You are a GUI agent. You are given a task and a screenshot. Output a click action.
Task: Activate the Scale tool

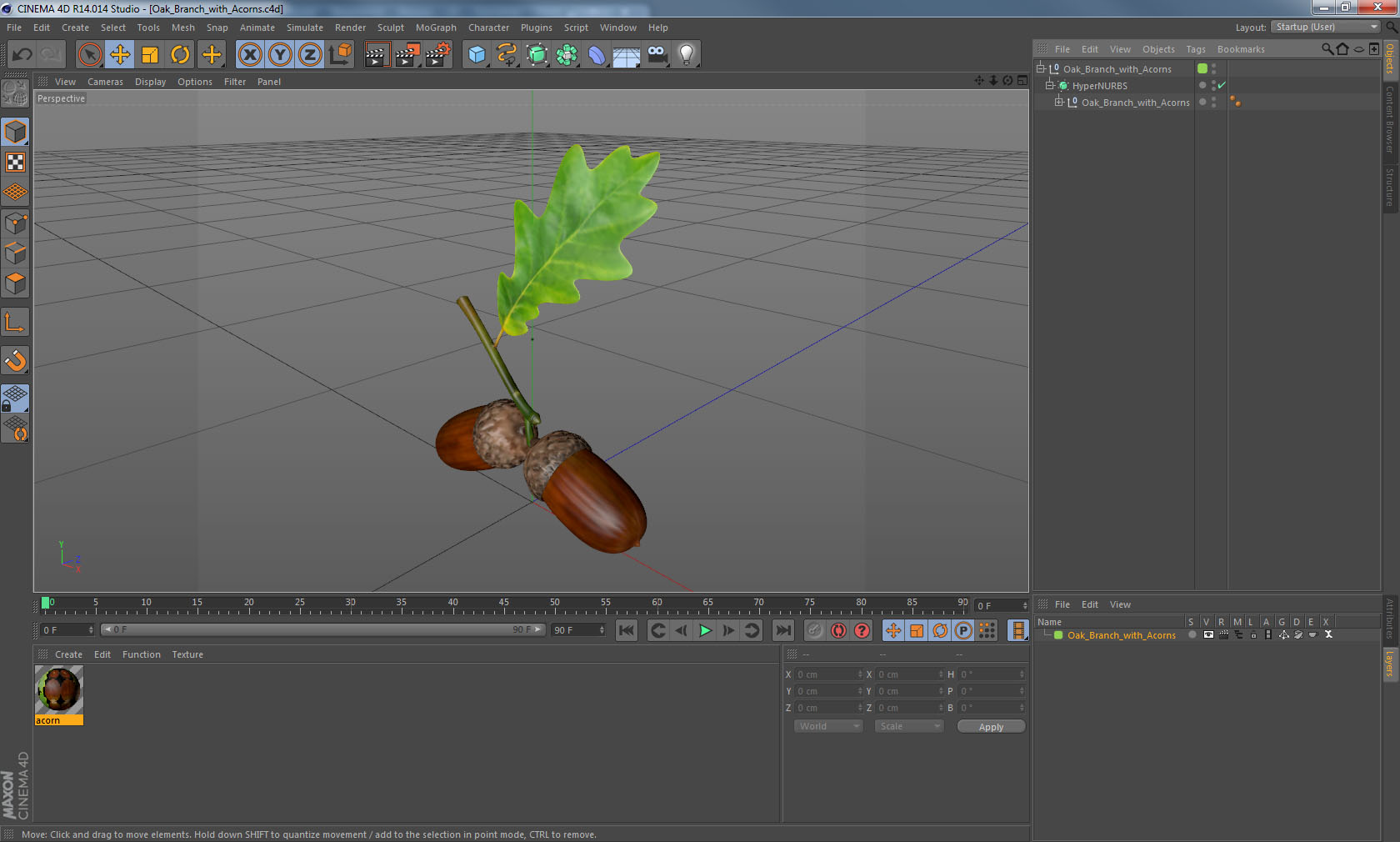click(x=150, y=55)
